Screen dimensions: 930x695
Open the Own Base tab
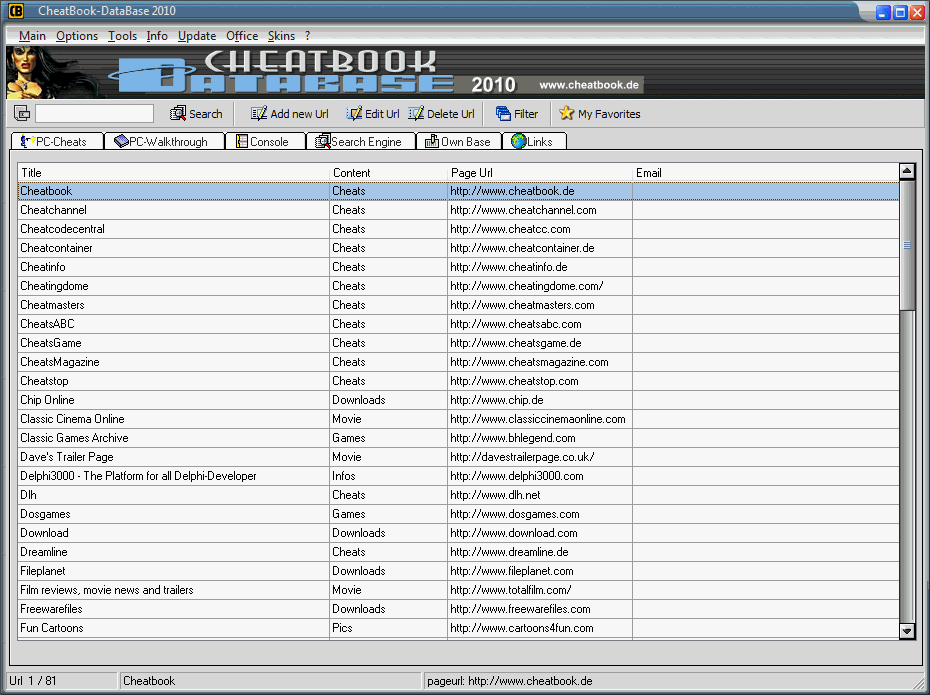[x=458, y=142]
